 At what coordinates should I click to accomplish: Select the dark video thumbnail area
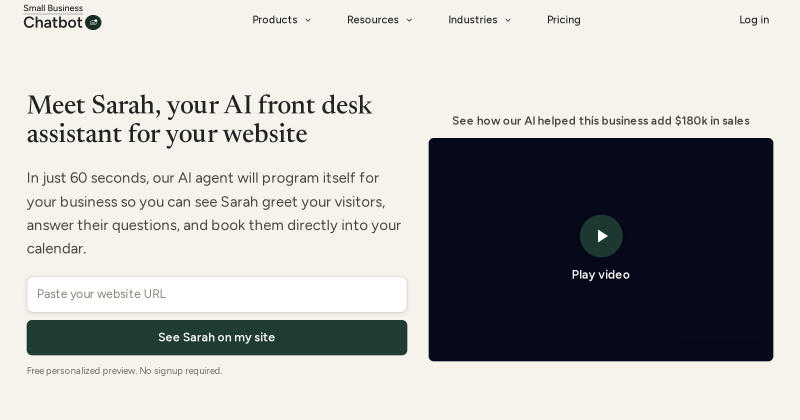pos(601,250)
